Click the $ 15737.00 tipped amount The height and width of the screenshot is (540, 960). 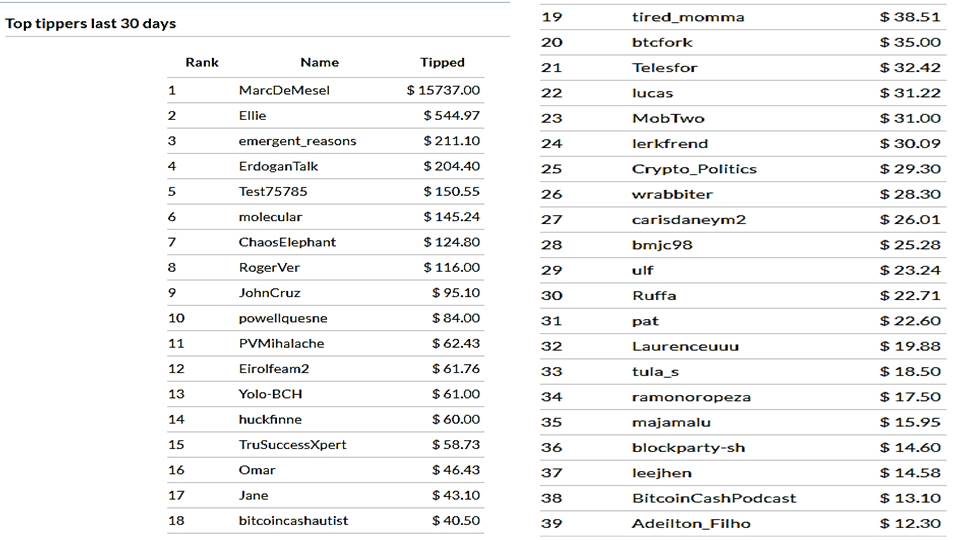coord(443,91)
